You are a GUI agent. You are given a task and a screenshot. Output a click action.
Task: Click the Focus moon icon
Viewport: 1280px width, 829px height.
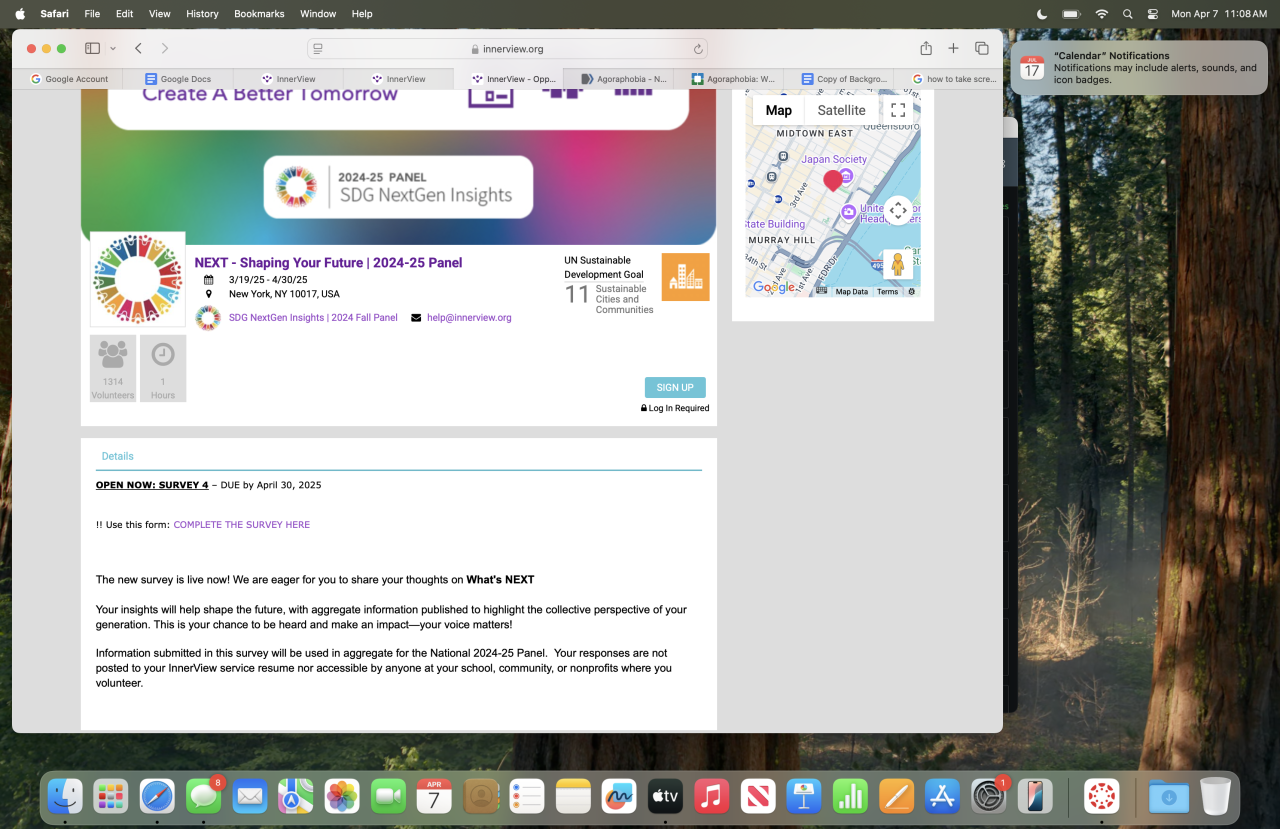pyautogui.click(x=1042, y=14)
